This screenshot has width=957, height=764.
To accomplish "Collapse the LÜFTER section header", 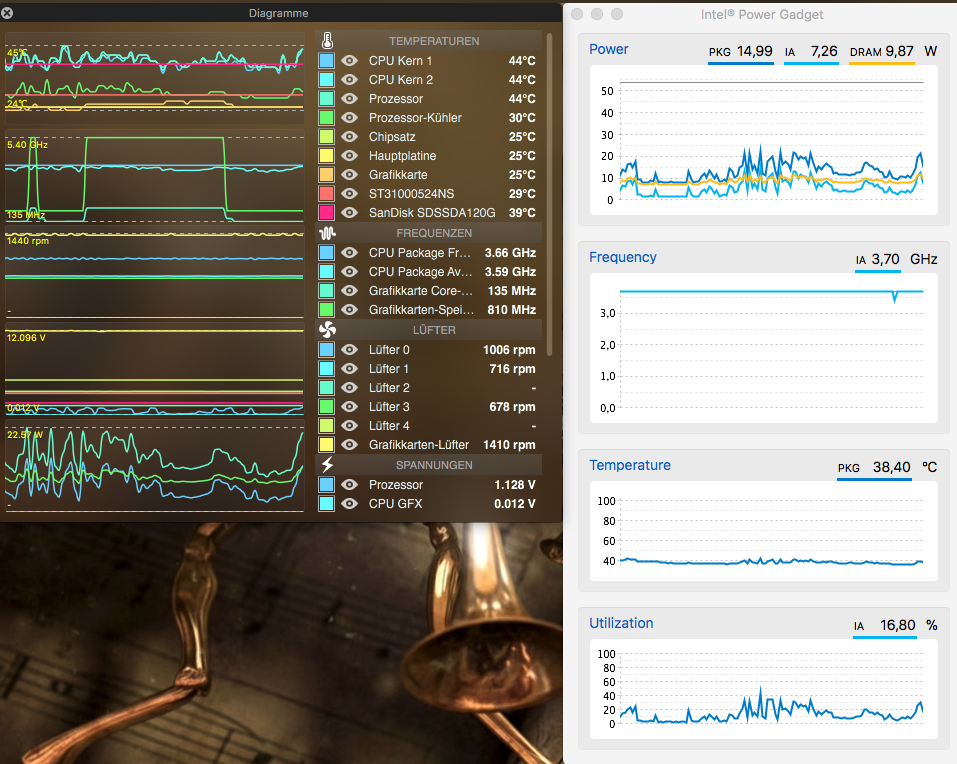I will coord(434,329).
